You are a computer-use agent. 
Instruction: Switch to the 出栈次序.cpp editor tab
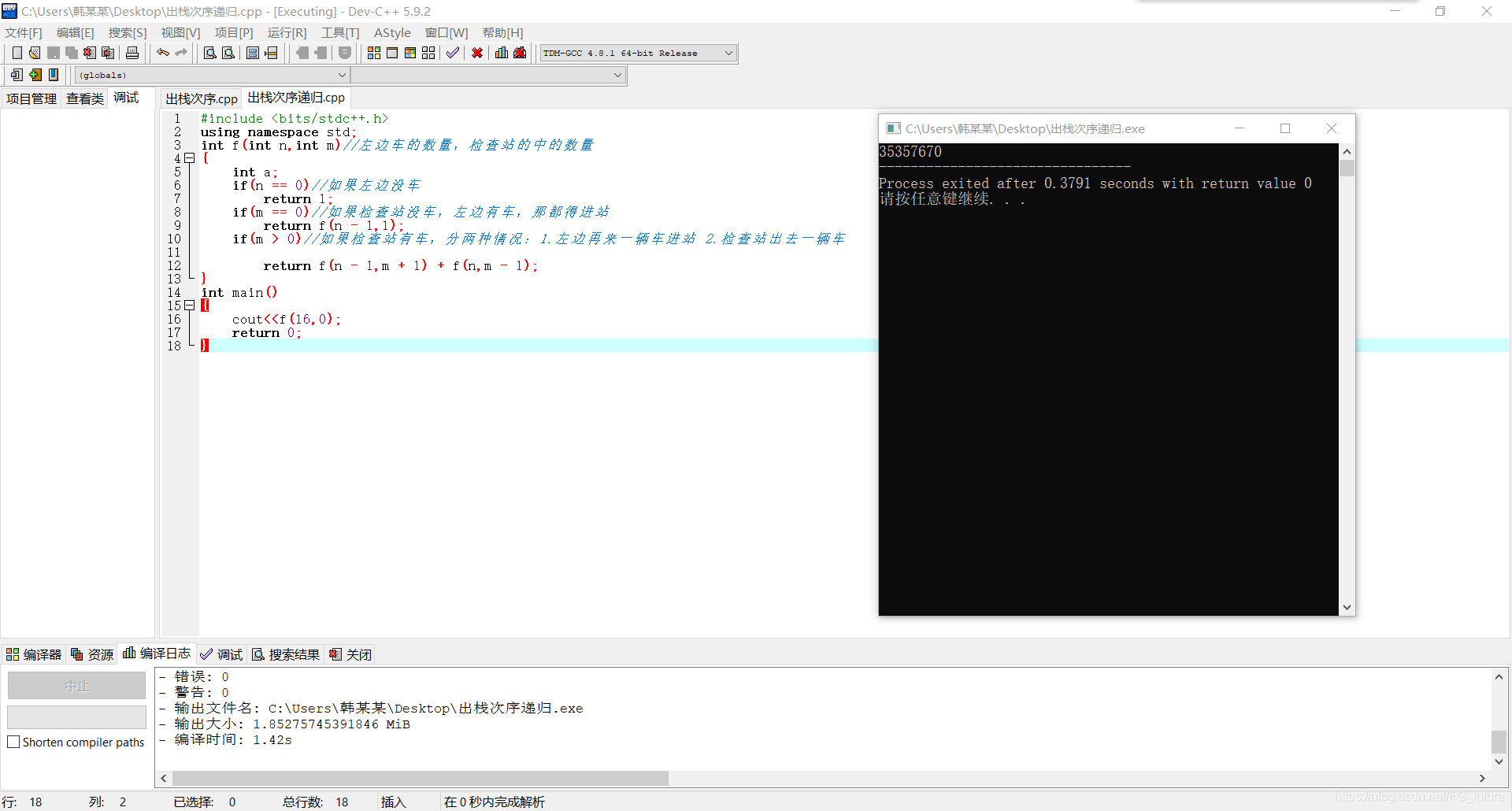202,98
